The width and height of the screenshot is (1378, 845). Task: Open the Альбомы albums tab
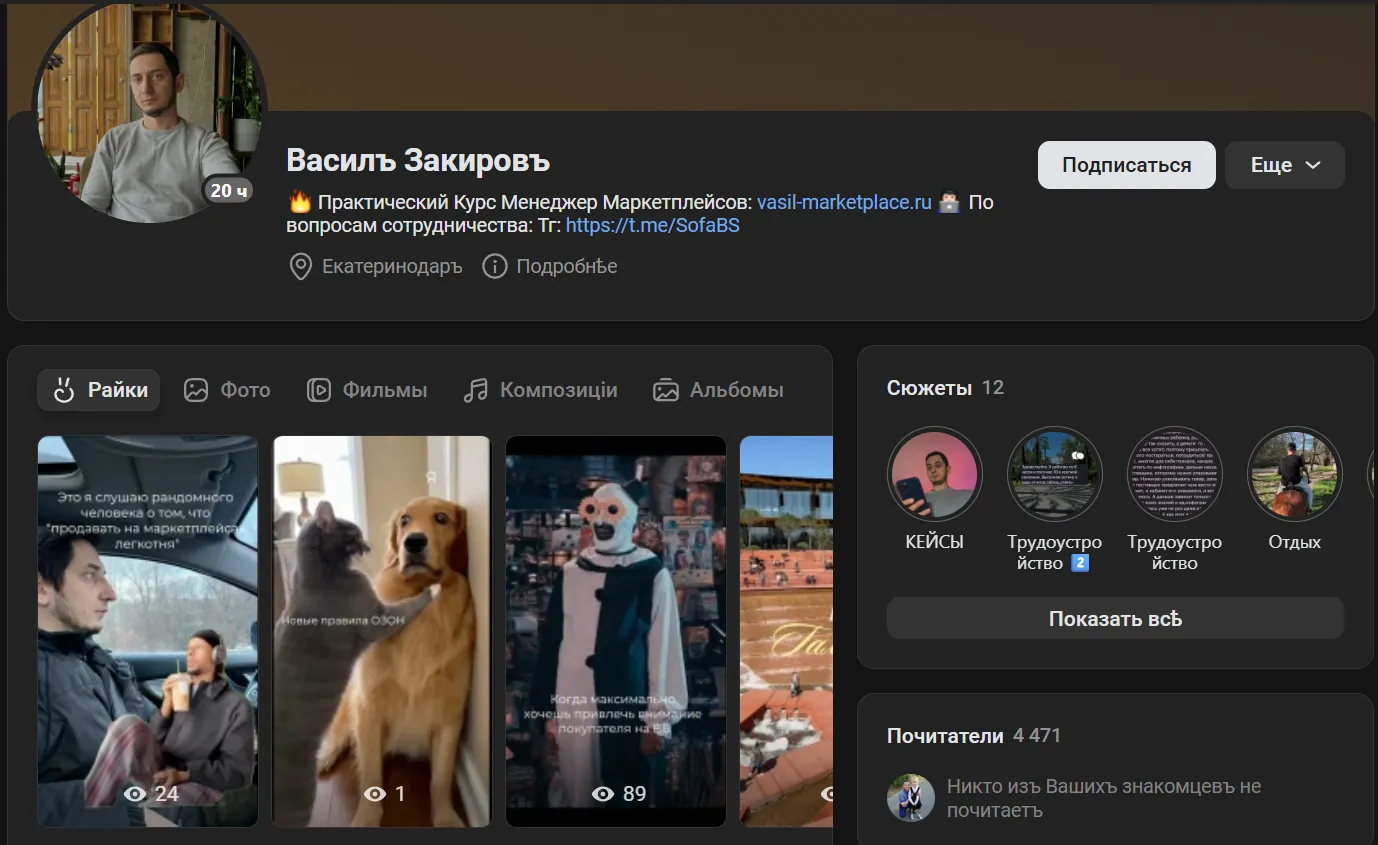pyautogui.click(x=718, y=390)
